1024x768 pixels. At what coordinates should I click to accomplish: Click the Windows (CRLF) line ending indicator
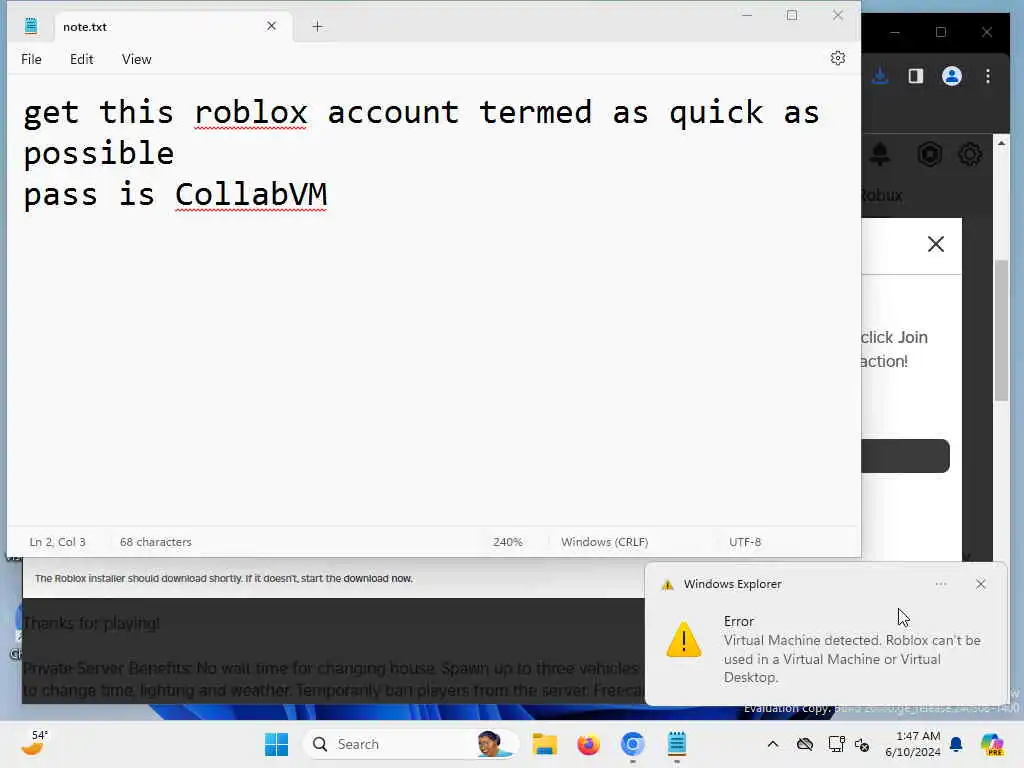(x=604, y=542)
